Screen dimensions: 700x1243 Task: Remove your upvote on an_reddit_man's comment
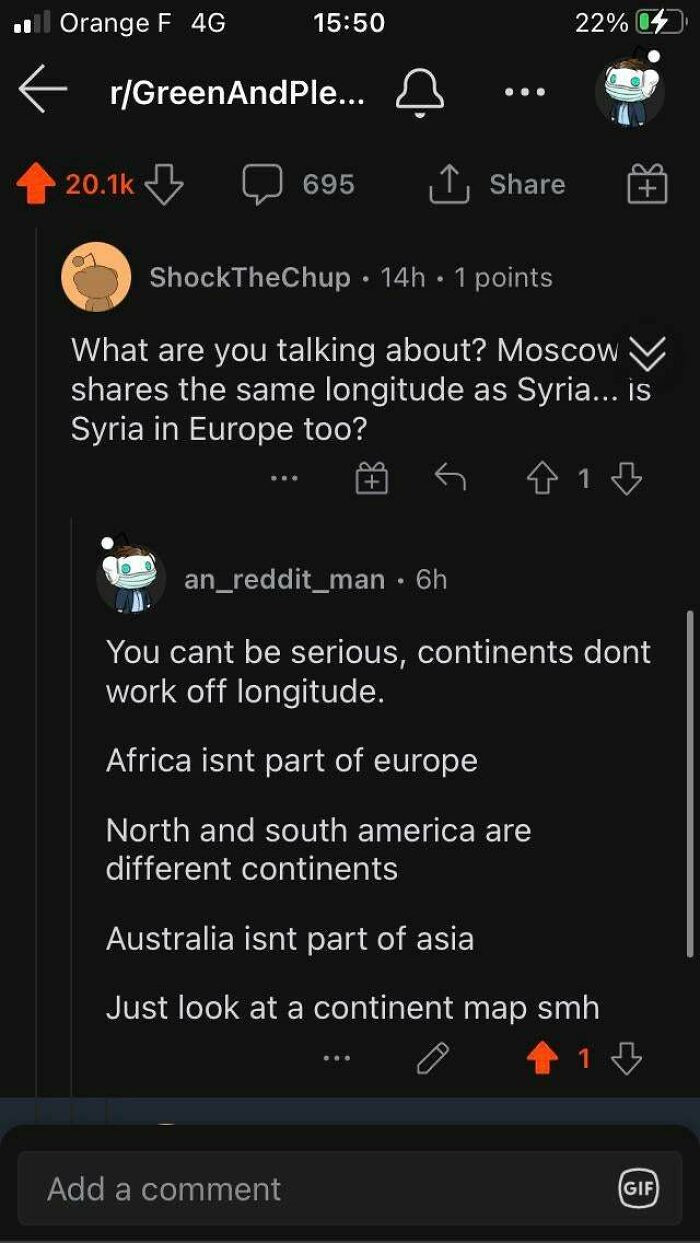[543, 1056]
